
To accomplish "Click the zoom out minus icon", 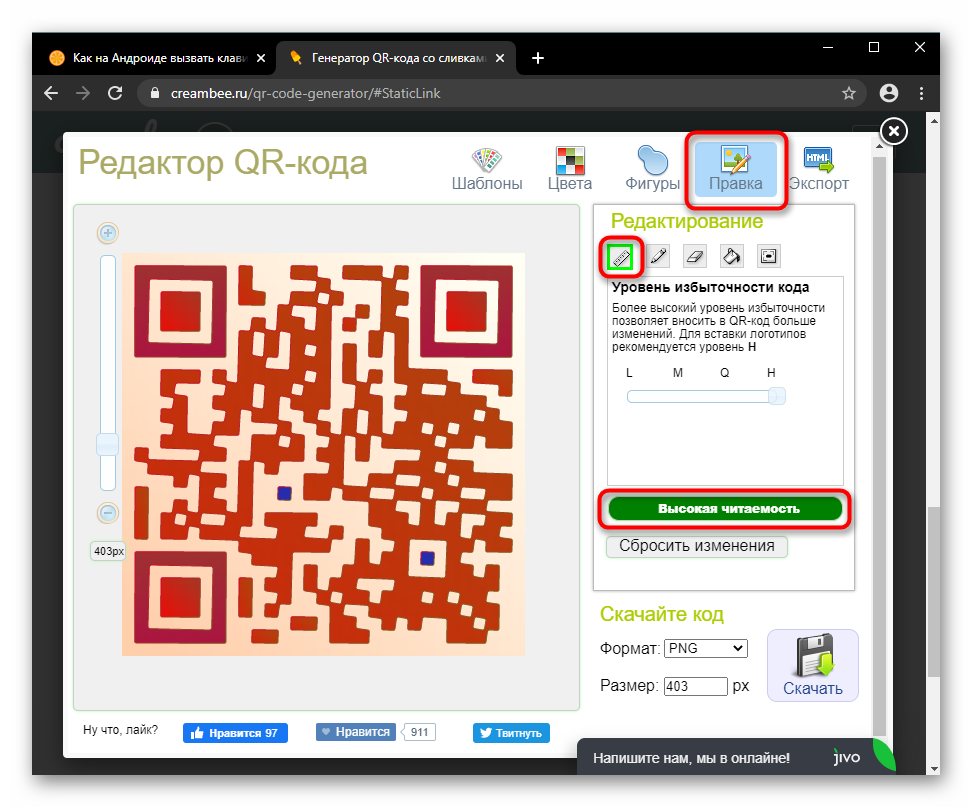I will (108, 513).
